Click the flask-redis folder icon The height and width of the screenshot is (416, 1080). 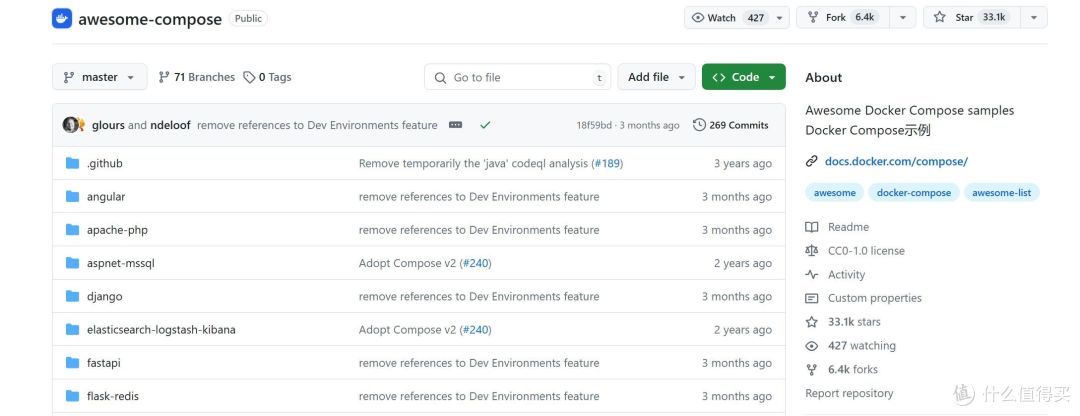[72, 396]
